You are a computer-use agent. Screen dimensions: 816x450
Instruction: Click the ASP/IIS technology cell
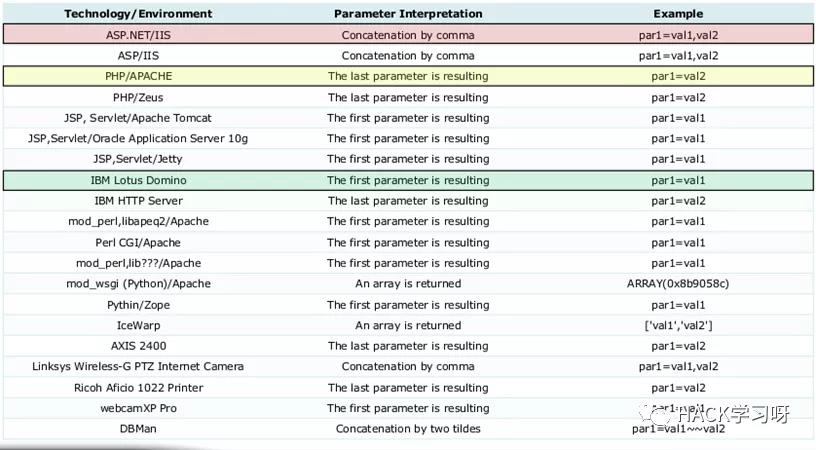click(138, 56)
